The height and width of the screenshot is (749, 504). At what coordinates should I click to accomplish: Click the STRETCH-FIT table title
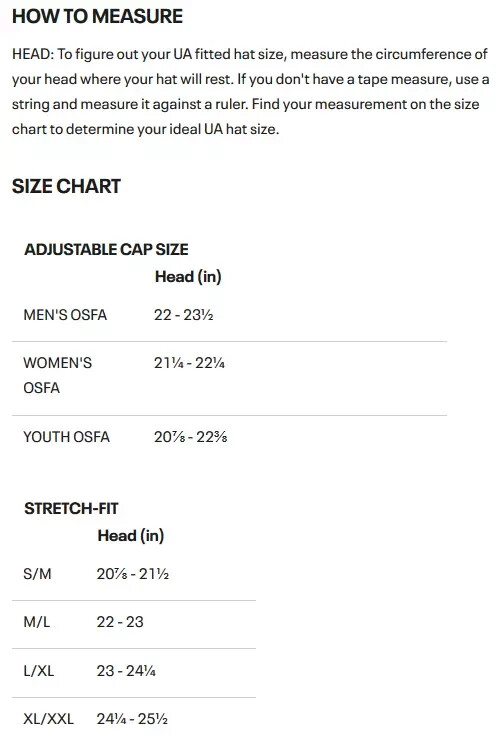click(71, 508)
